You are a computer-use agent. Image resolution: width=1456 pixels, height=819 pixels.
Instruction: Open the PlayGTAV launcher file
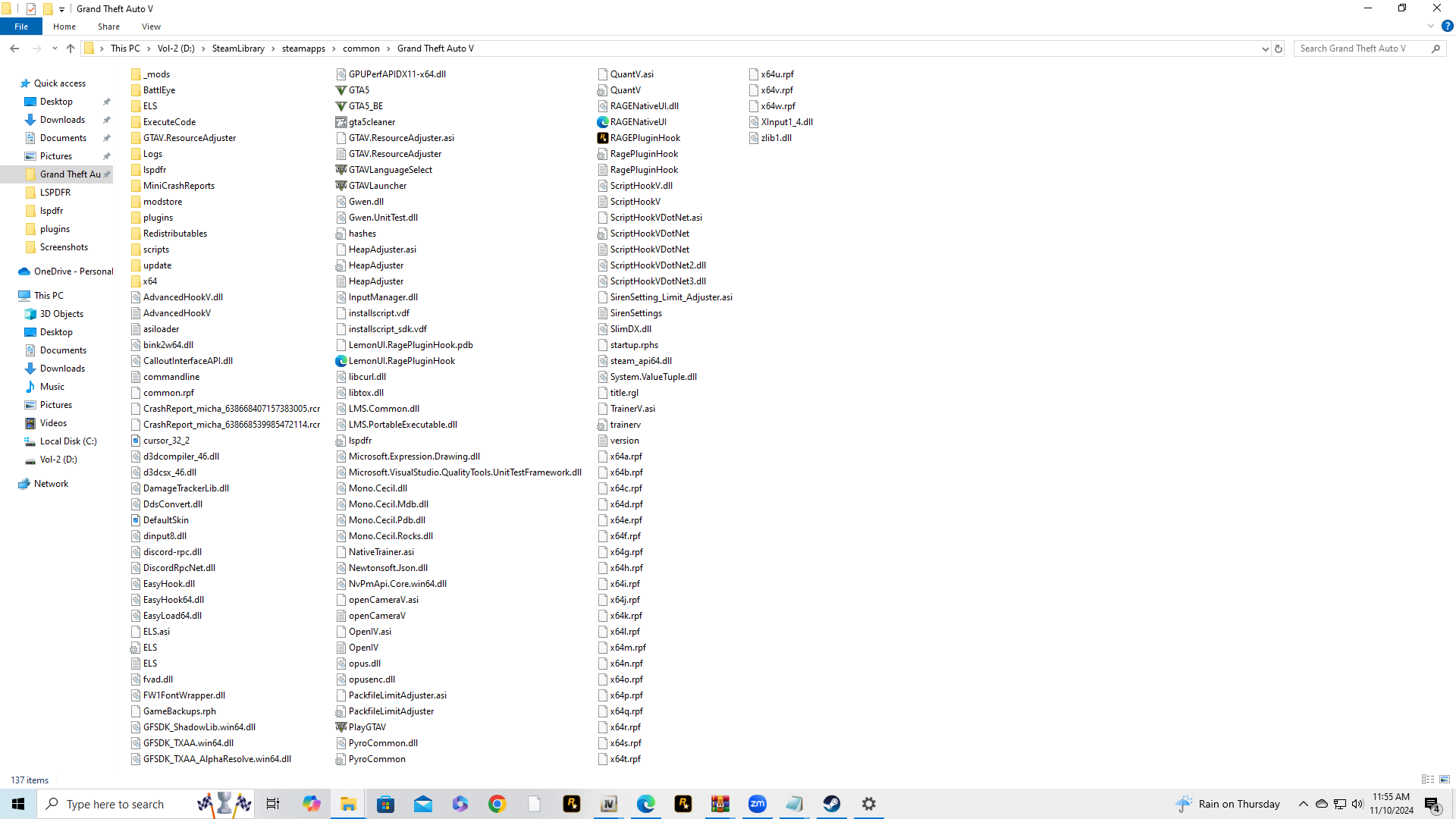(367, 727)
